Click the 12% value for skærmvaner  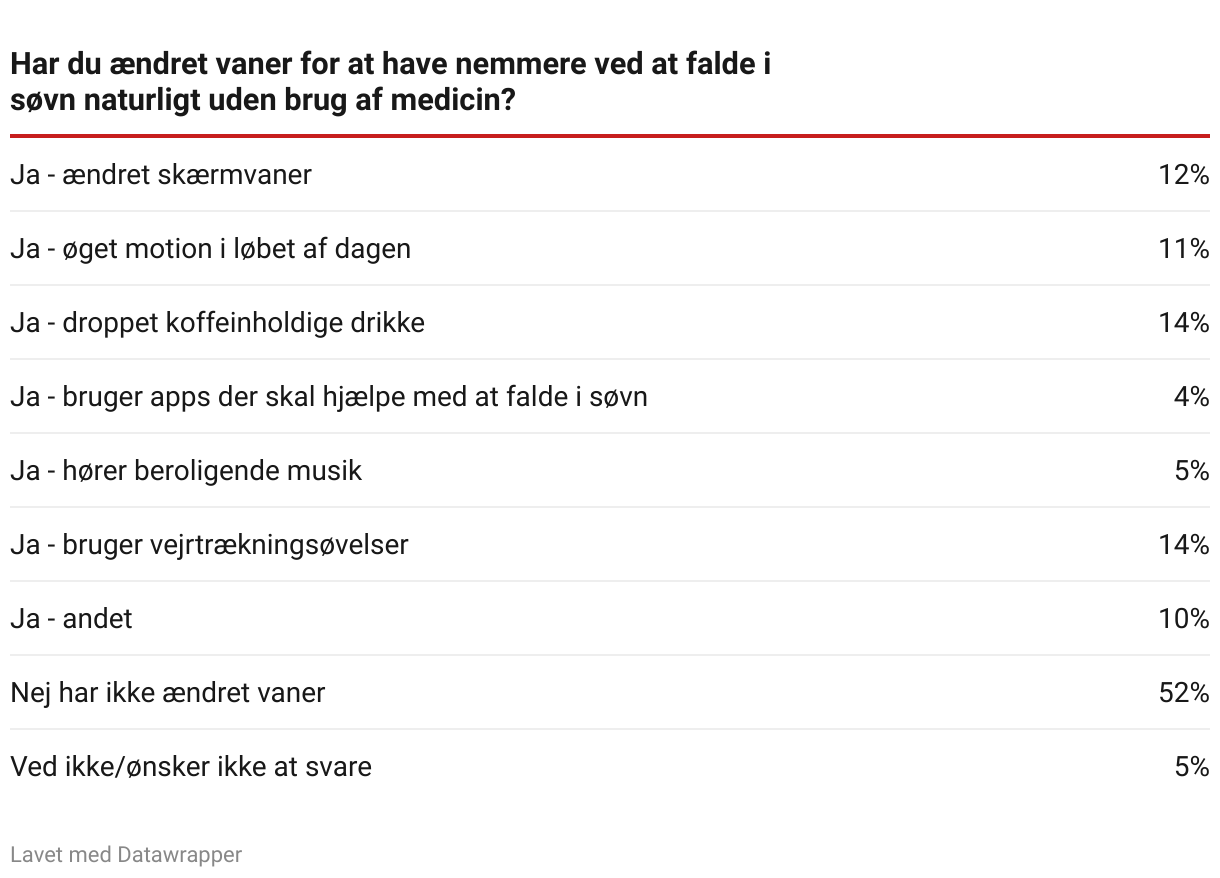tap(1184, 174)
